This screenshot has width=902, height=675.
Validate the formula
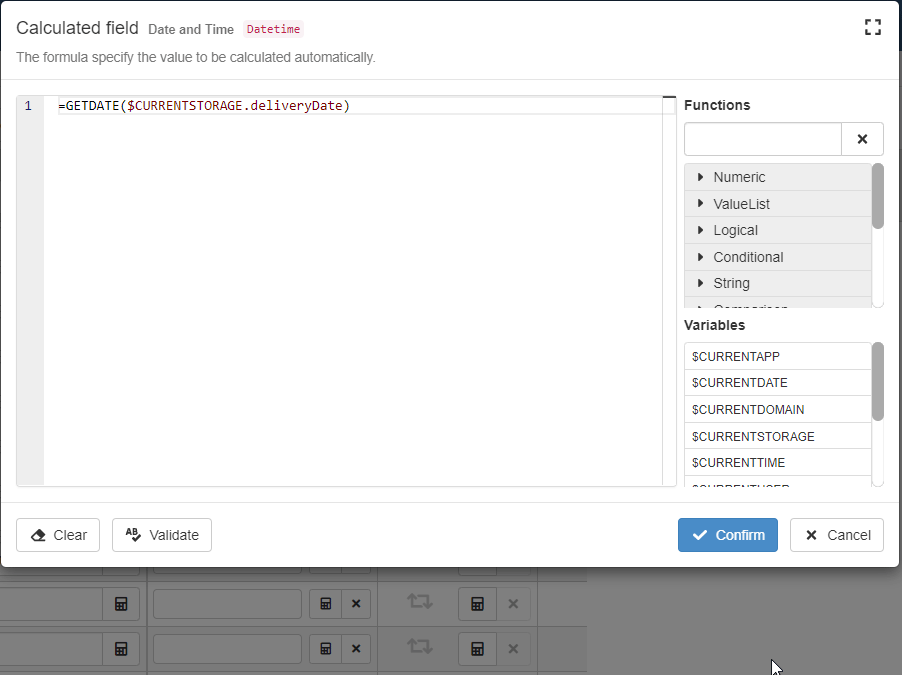pyautogui.click(x=162, y=535)
